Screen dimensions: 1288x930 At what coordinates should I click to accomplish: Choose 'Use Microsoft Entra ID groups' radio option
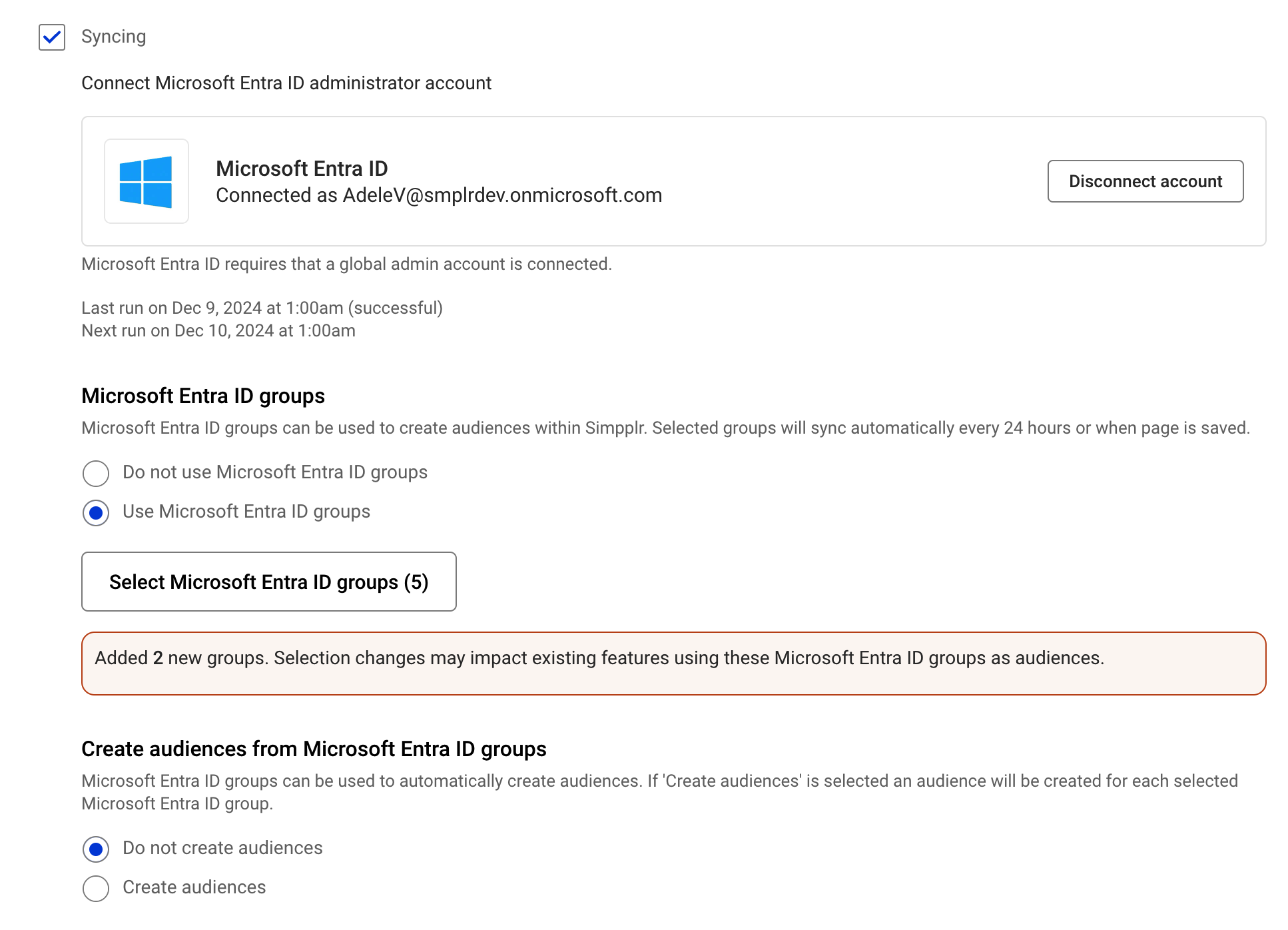[x=96, y=513]
